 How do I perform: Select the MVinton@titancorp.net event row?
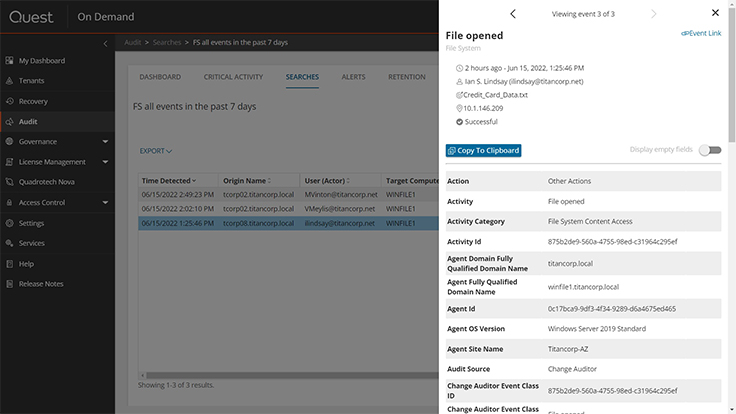click(x=289, y=194)
